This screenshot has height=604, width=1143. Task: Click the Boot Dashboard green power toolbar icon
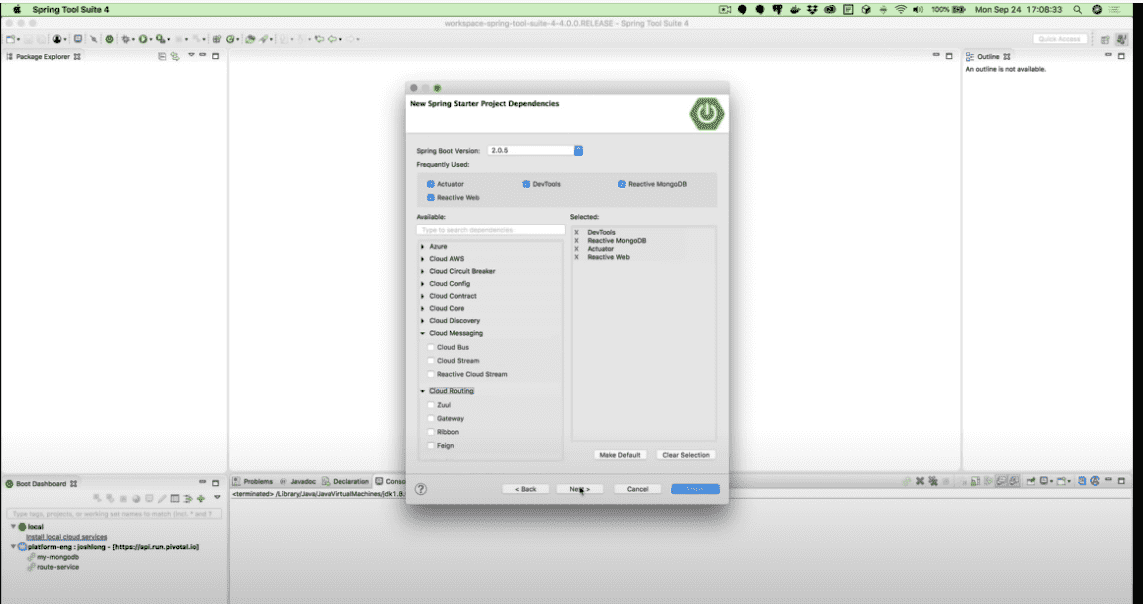[109, 39]
